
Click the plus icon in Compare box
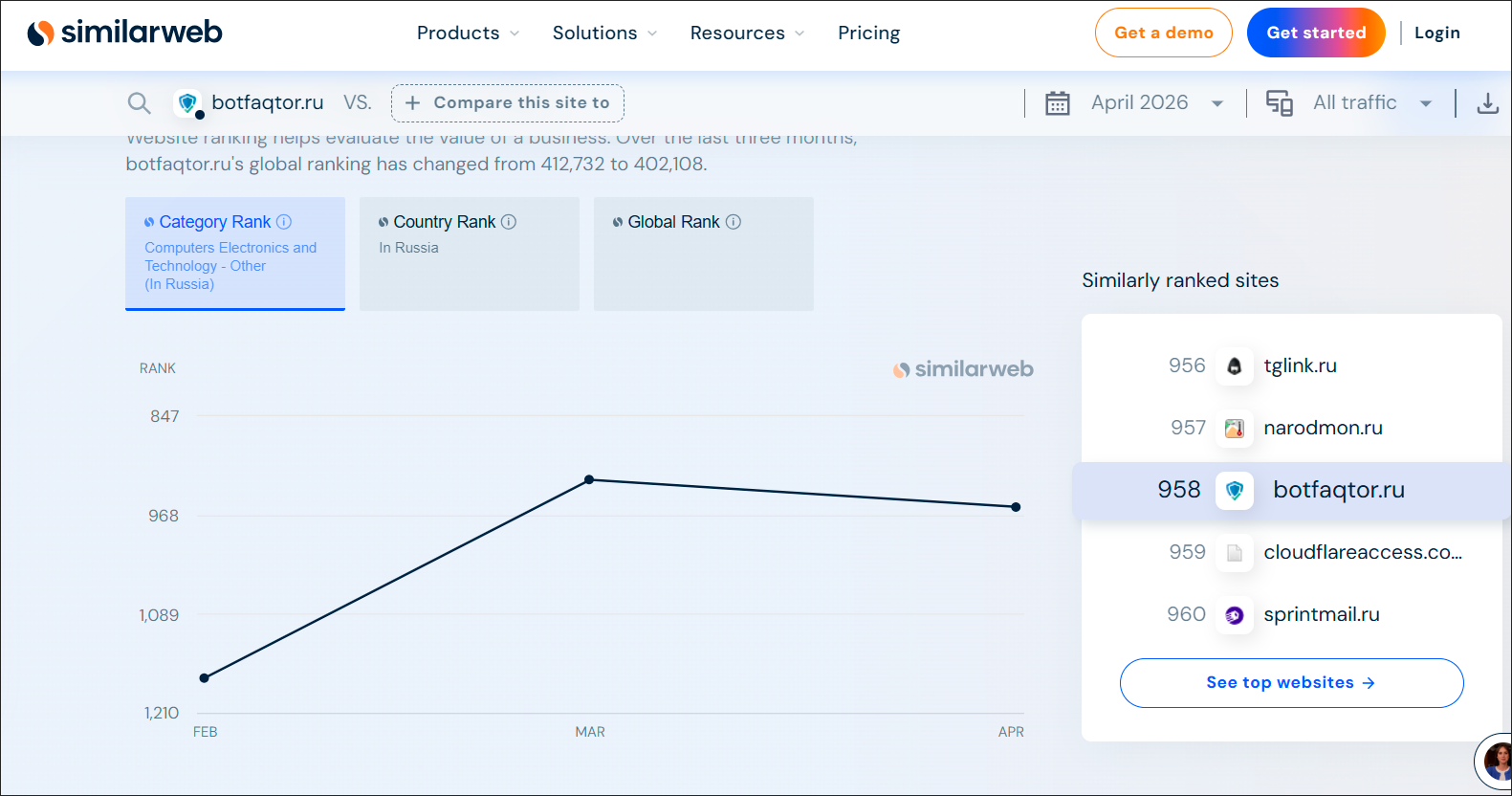point(412,103)
